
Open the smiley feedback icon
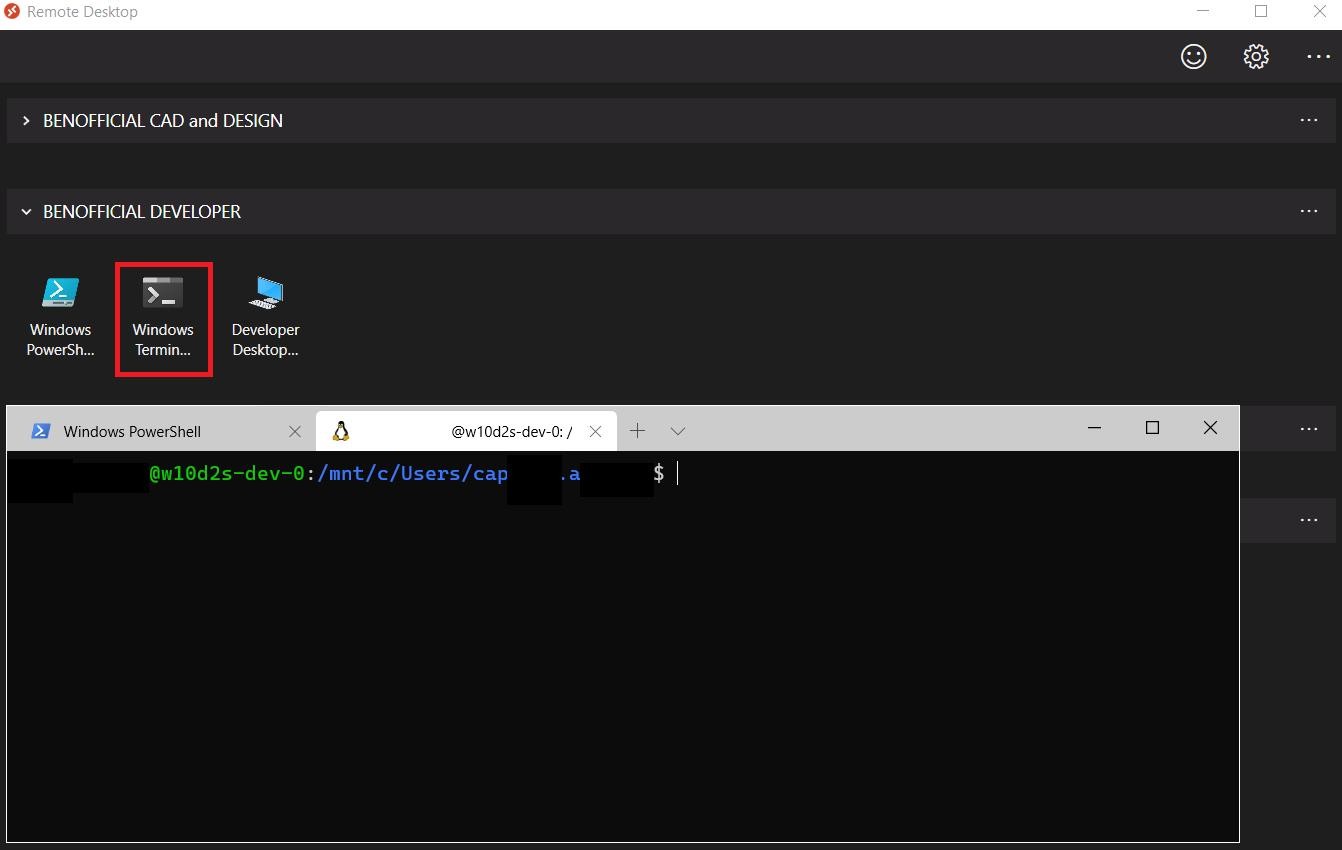pos(1193,57)
